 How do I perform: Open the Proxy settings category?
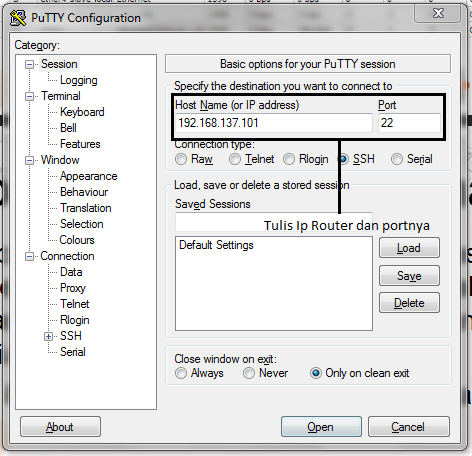click(73, 288)
